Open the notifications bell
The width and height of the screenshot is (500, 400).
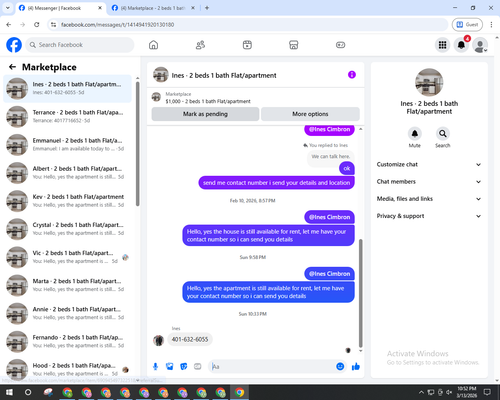coord(461,45)
